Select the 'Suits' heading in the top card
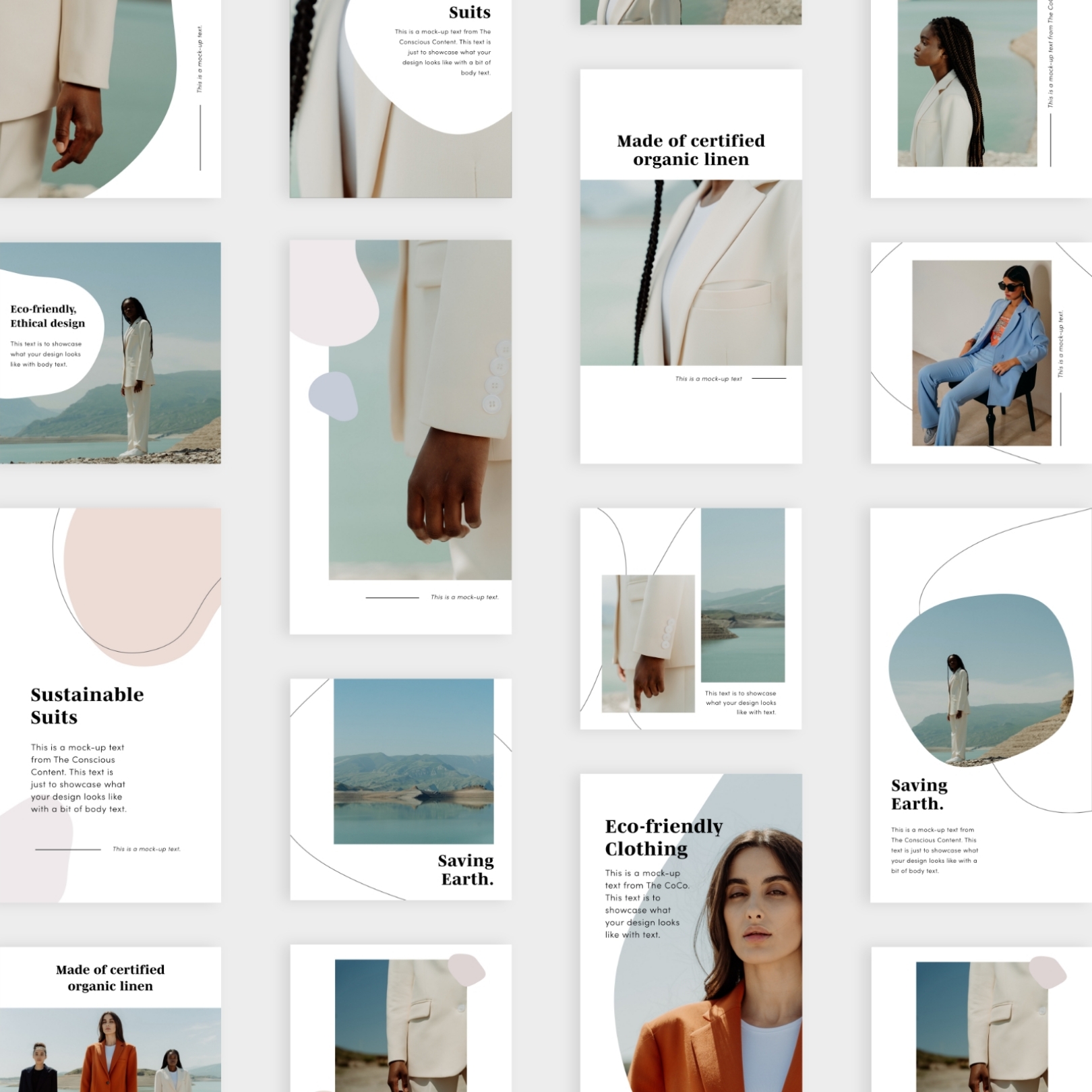 pyautogui.click(x=469, y=12)
